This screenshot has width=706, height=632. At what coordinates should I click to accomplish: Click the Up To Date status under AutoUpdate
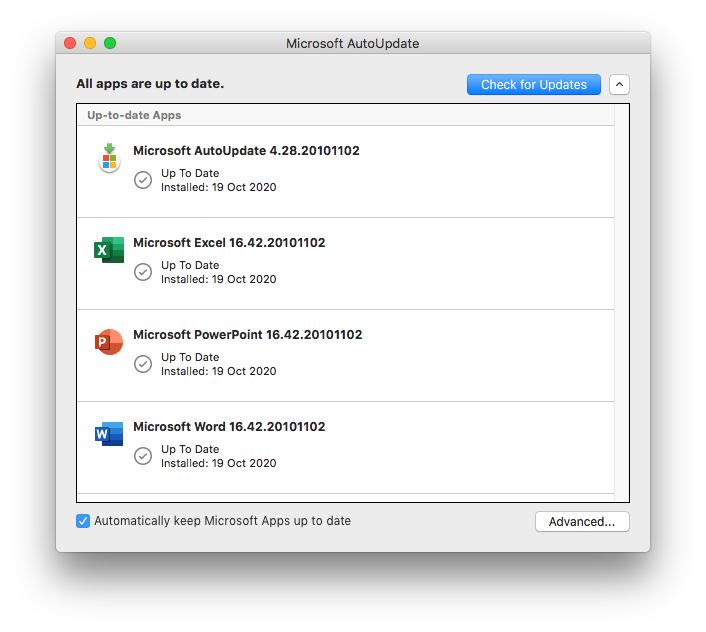pos(190,173)
